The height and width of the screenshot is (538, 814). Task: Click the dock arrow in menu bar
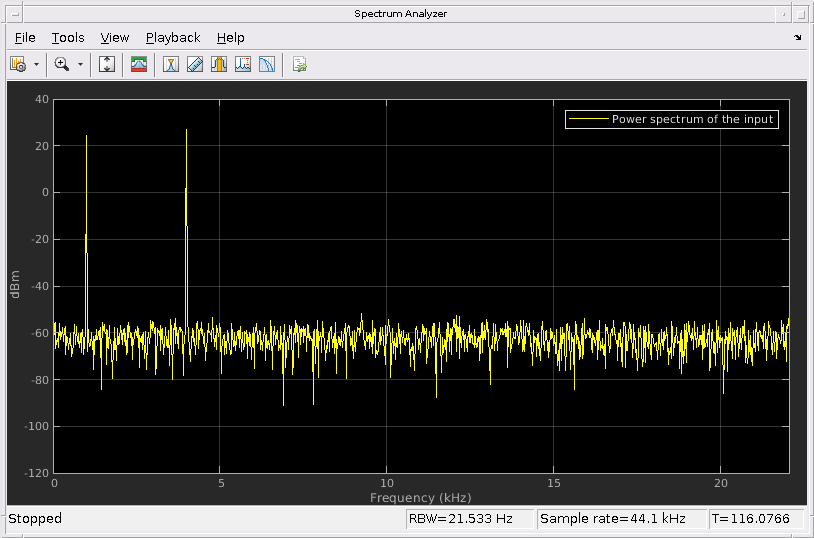point(797,38)
